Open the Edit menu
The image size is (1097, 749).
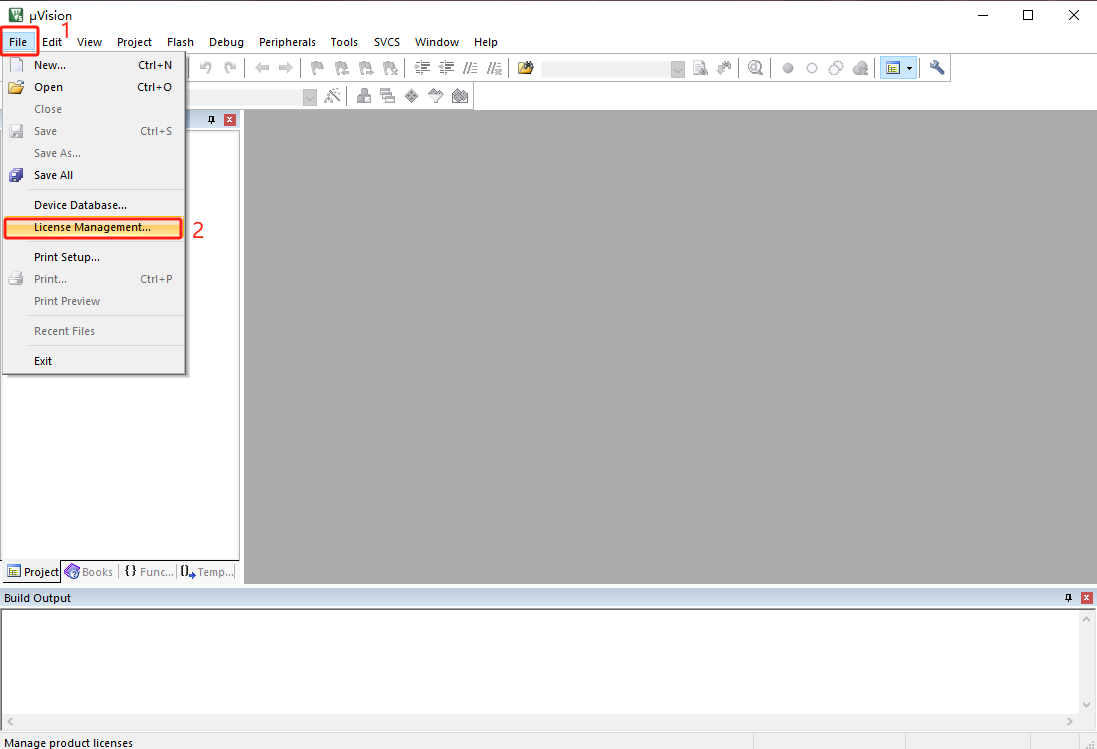(x=52, y=42)
